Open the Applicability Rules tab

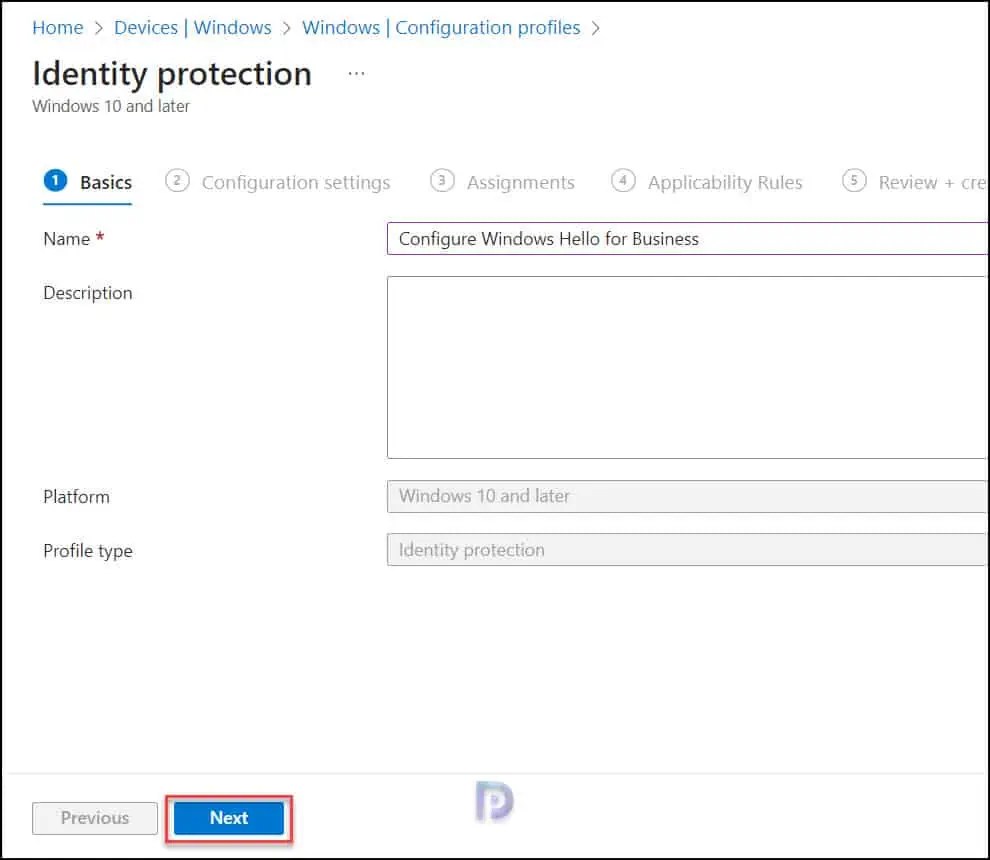[x=726, y=182]
